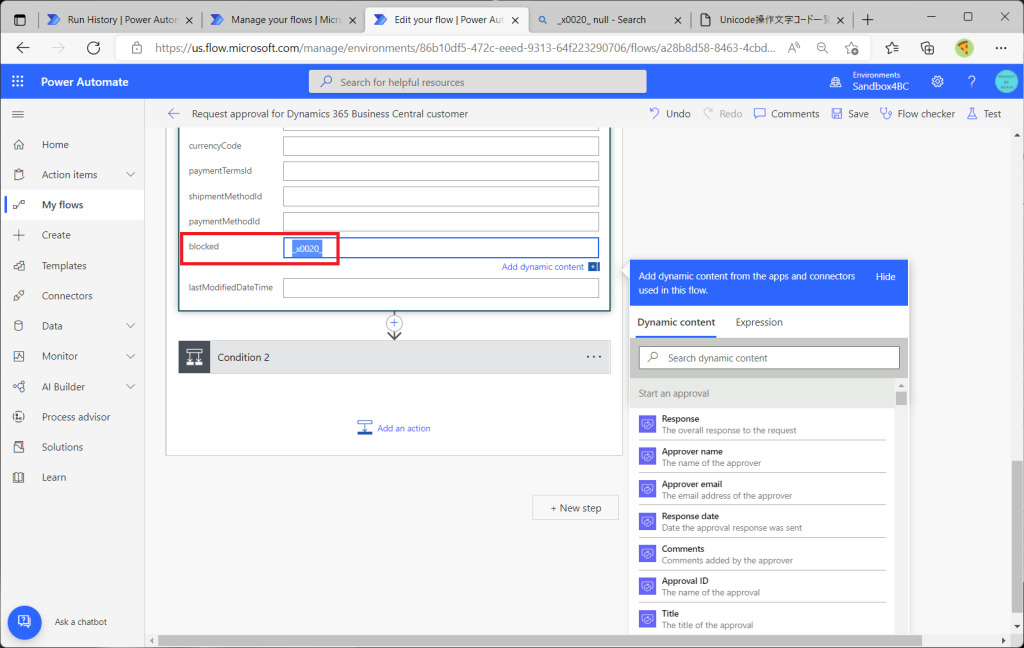Viewport: 1024px width, 648px height.
Task: Add page to favorites star icon
Action: point(851,48)
